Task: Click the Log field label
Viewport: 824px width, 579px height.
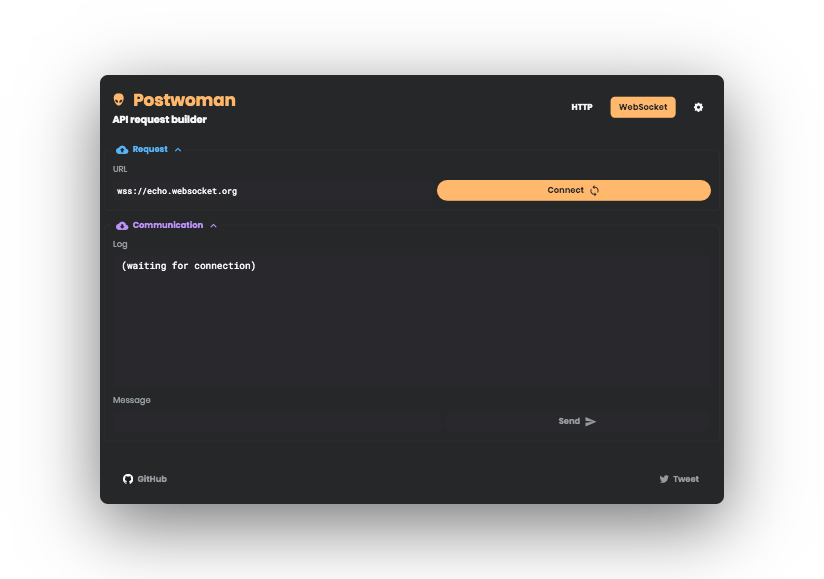Action: click(120, 244)
